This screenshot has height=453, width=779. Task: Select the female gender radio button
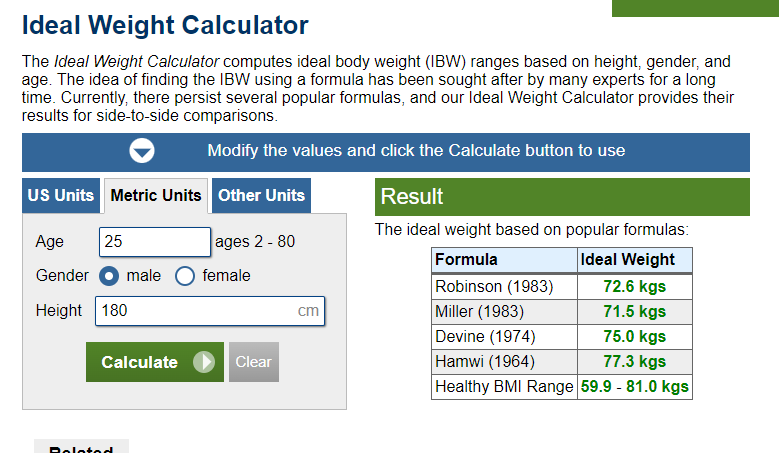[x=184, y=276]
